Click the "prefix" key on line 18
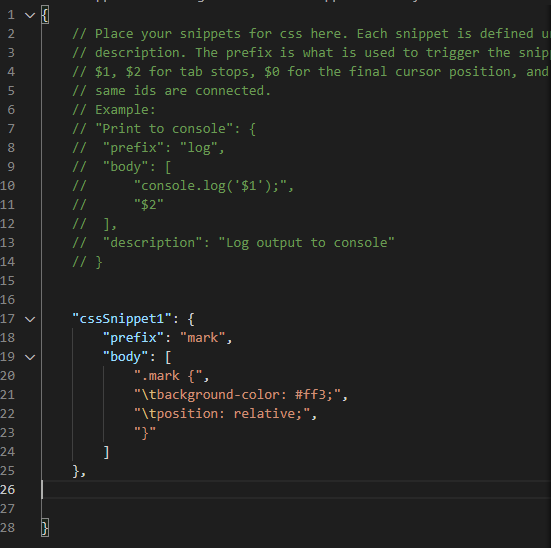The width and height of the screenshot is (551, 548). tap(134, 338)
